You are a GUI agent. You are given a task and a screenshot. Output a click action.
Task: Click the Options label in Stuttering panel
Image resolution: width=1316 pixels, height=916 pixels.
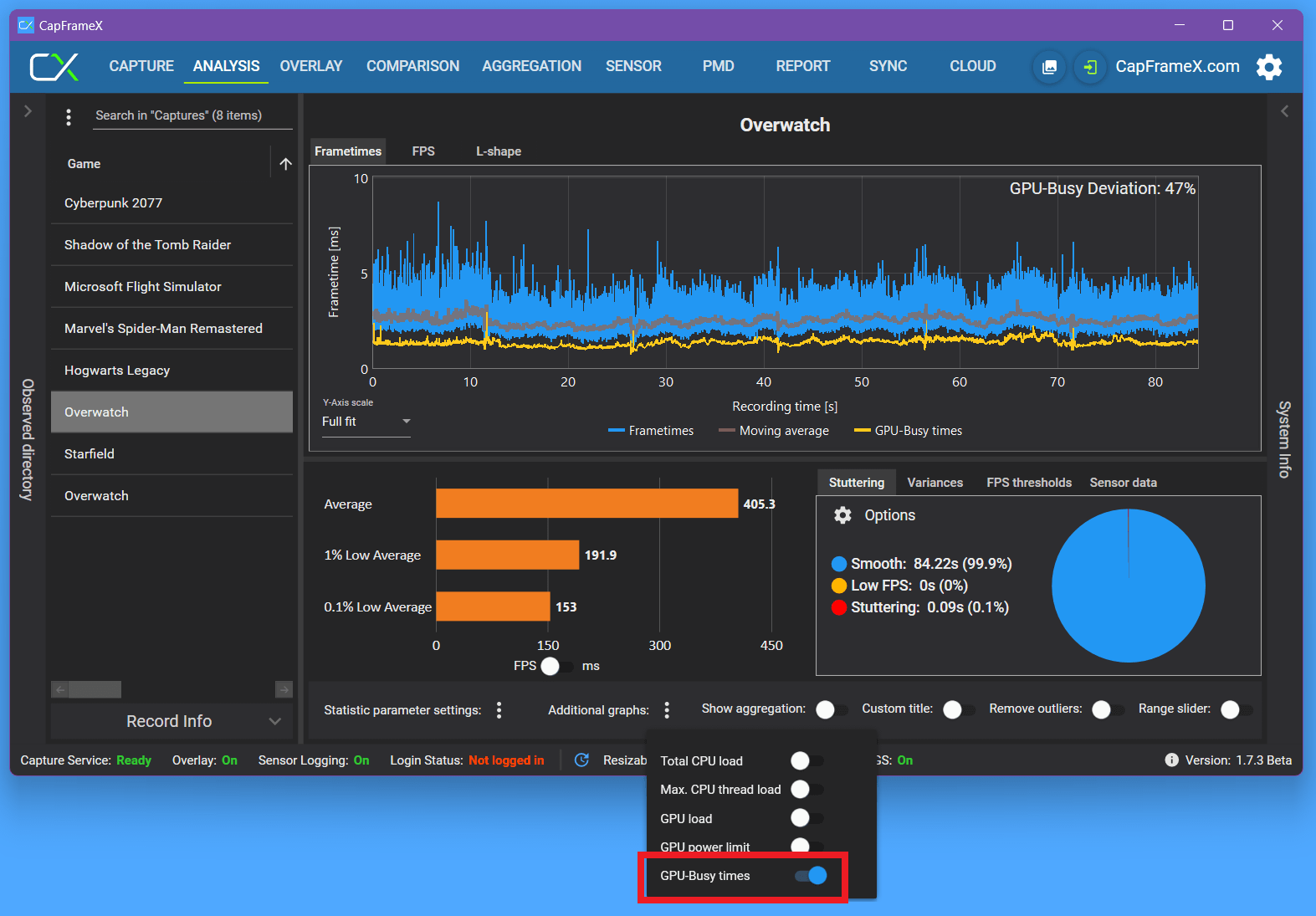pyautogui.click(x=889, y=515)
